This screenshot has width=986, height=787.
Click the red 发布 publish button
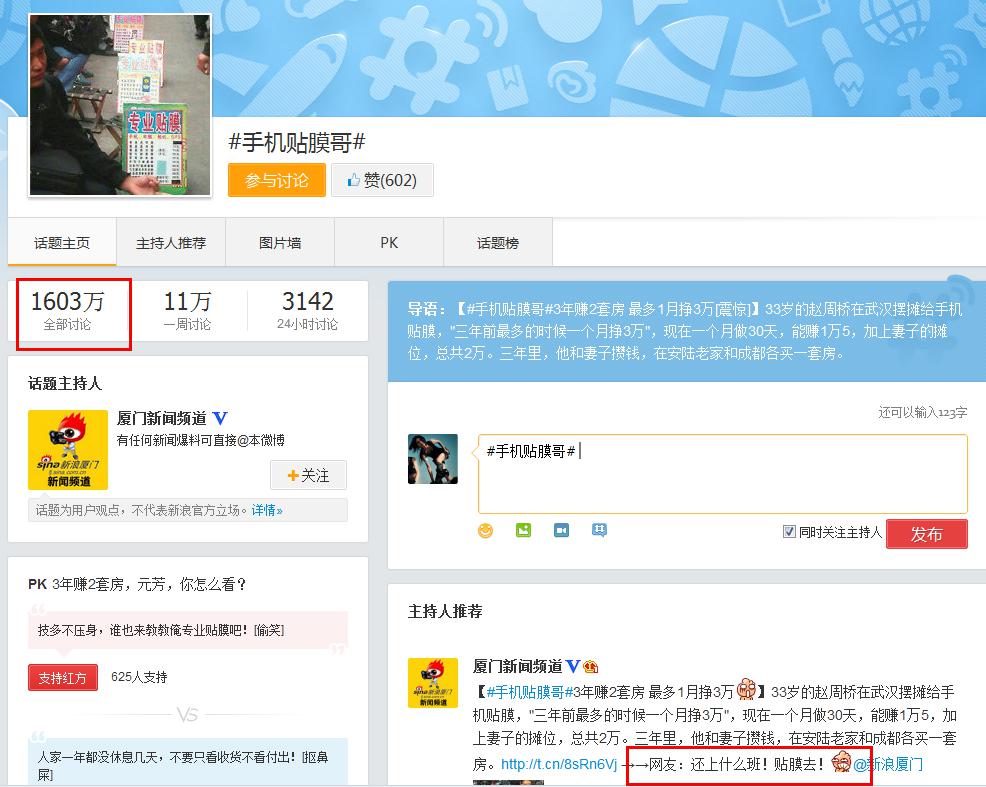[x=926, y=534]
